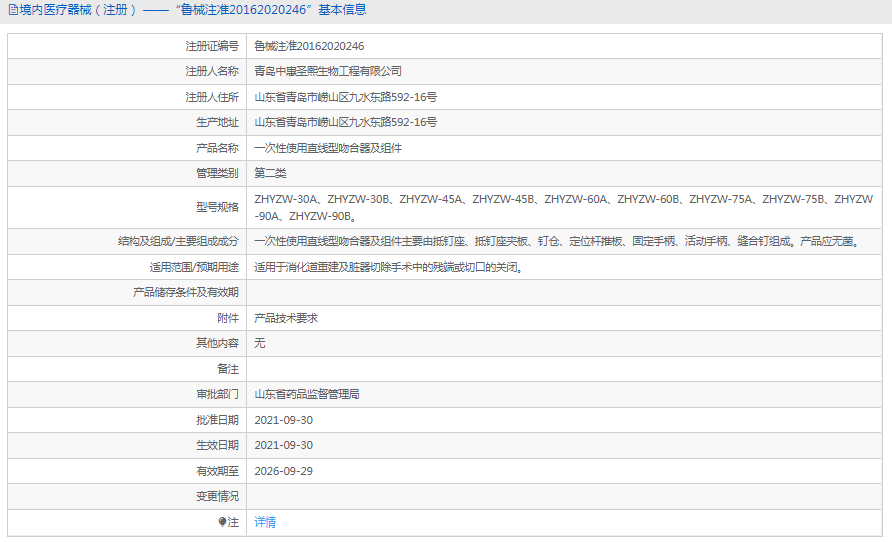Click the 生产地址 label
This screenshot has height=542, width=892.
[217, 122]
